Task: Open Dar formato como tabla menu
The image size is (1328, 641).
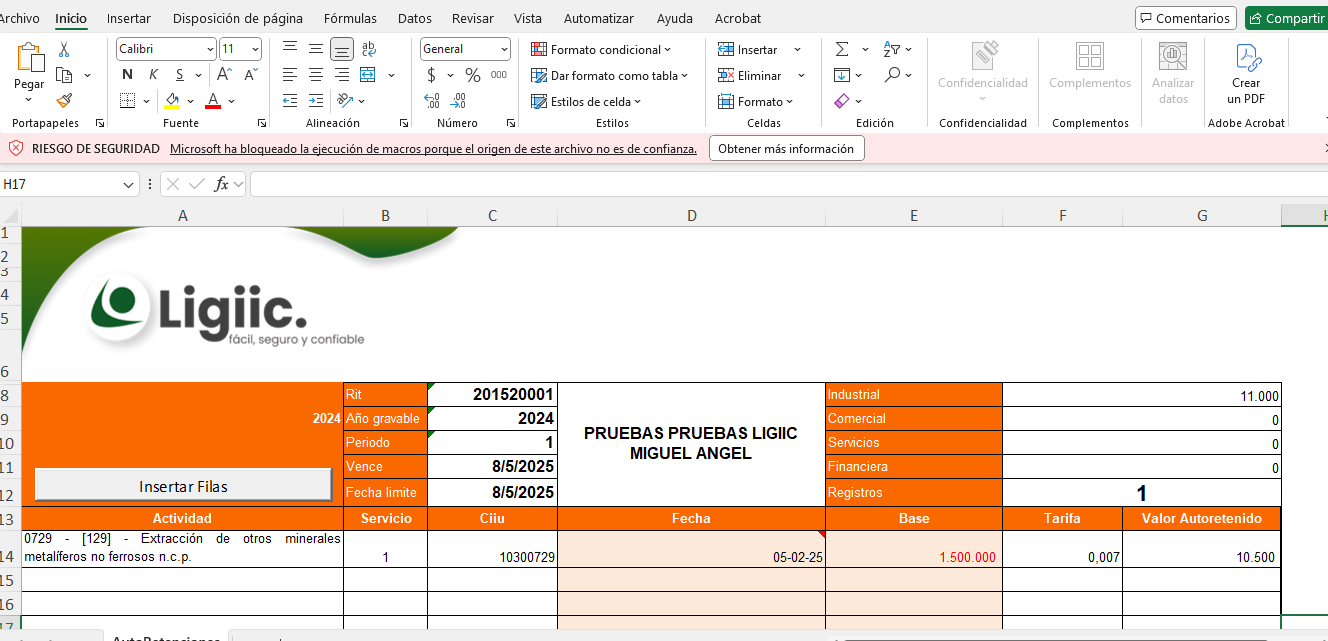Action: pos(610,75)
